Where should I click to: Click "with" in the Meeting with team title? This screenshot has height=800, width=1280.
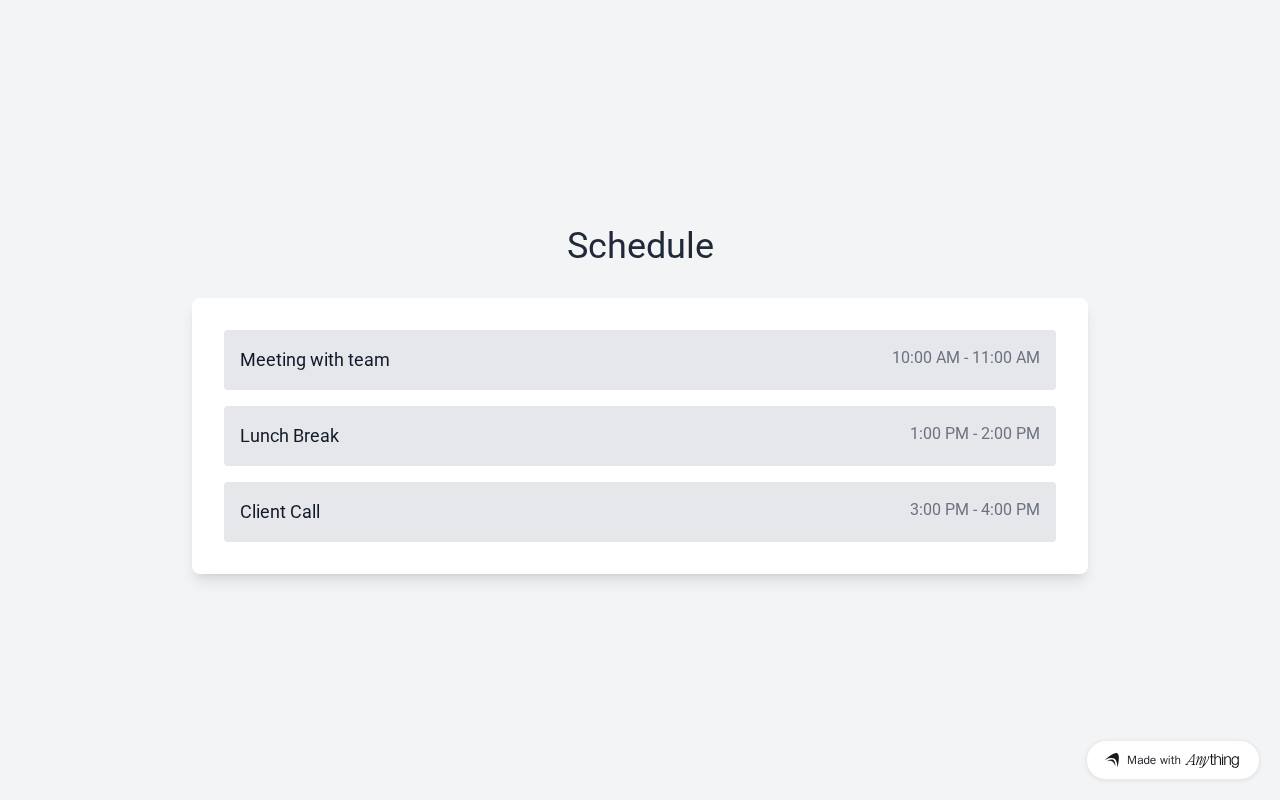(x=327, y=360)
